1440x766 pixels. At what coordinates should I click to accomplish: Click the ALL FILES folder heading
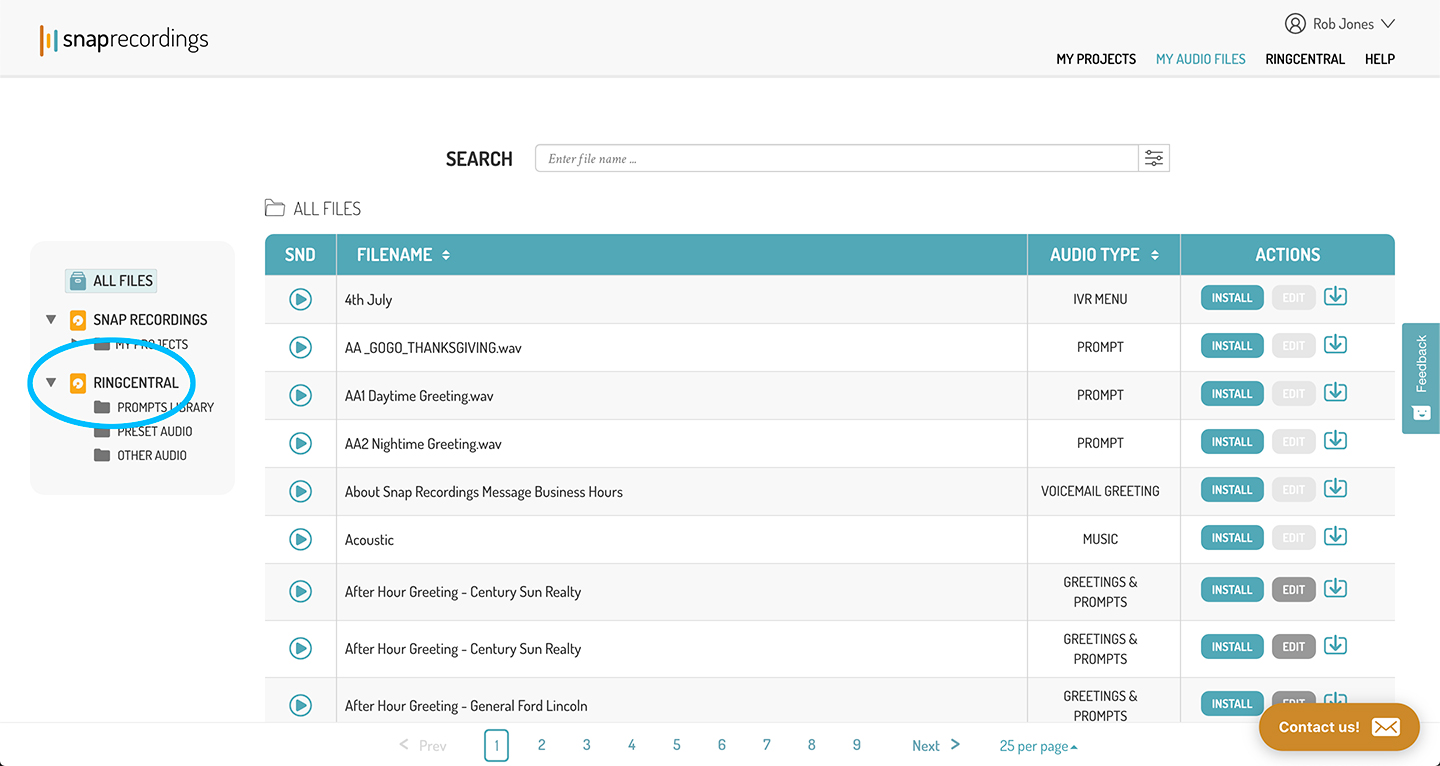(x=313, y=209)
